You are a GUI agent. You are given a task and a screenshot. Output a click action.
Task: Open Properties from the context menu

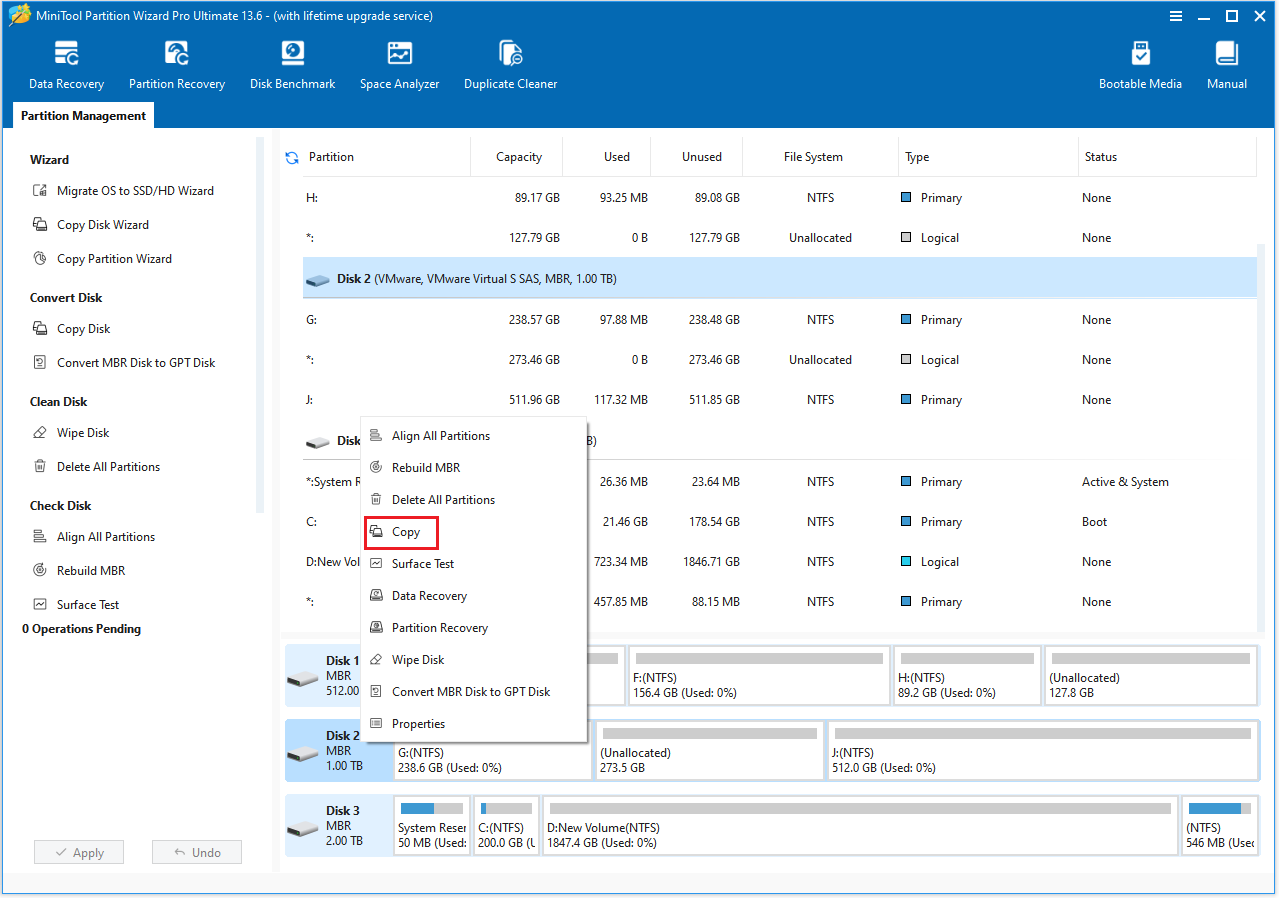tap(473, 724)
